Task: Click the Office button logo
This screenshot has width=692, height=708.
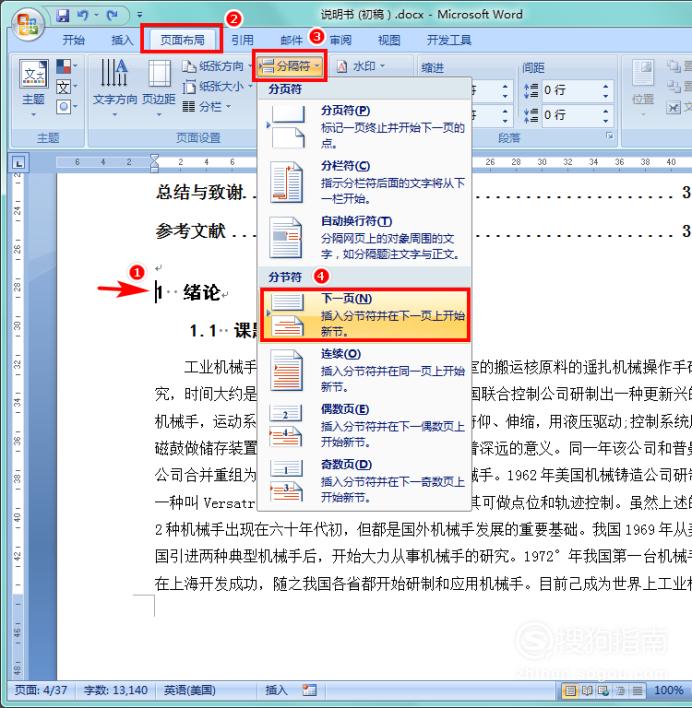Action: (27, 24)
